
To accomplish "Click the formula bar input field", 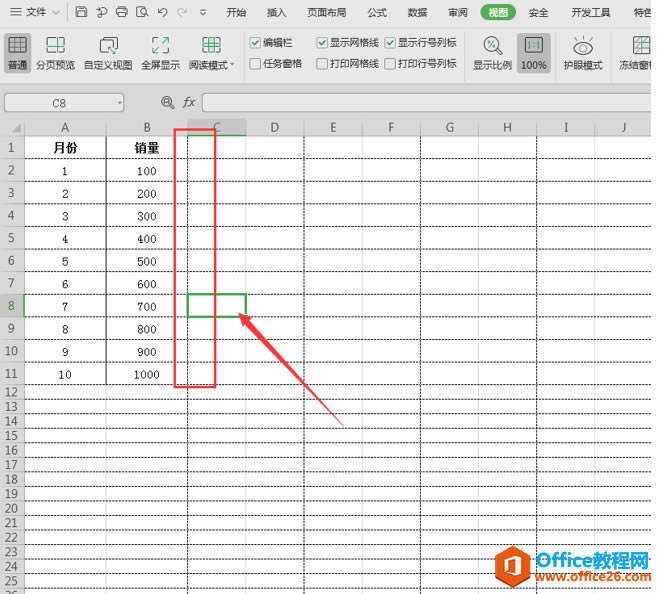I will coord(426,102).
